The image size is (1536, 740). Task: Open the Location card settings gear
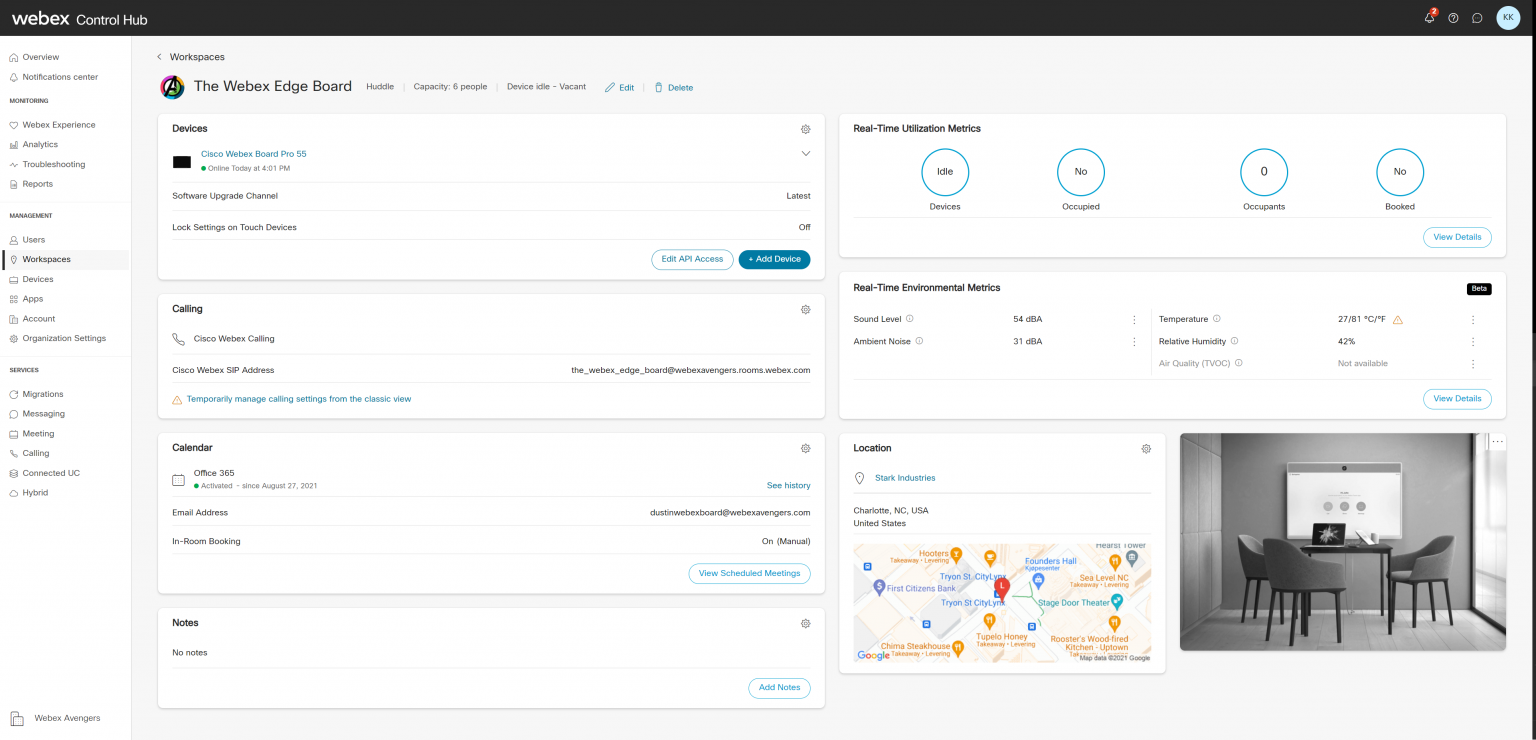coord(1146,448)
